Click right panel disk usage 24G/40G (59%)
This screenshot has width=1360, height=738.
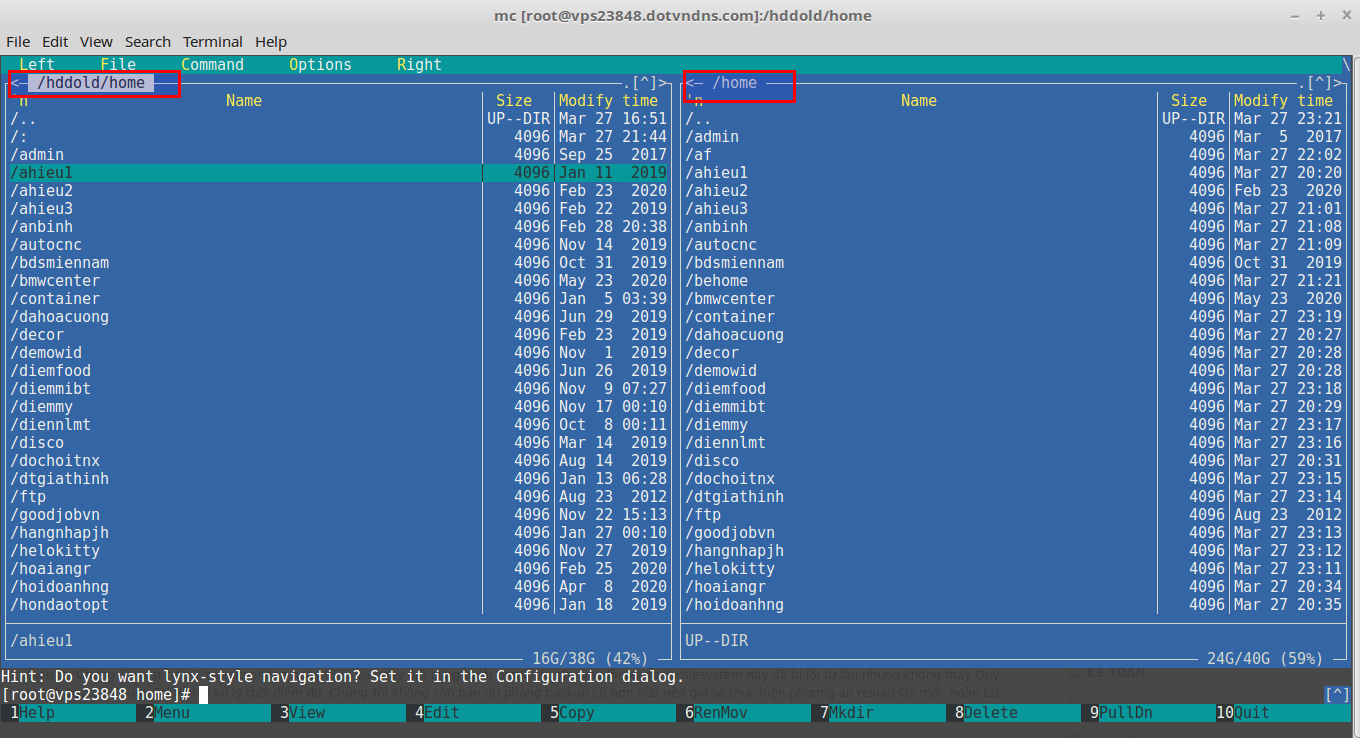pyautogui.click(x=1265, y=658)
